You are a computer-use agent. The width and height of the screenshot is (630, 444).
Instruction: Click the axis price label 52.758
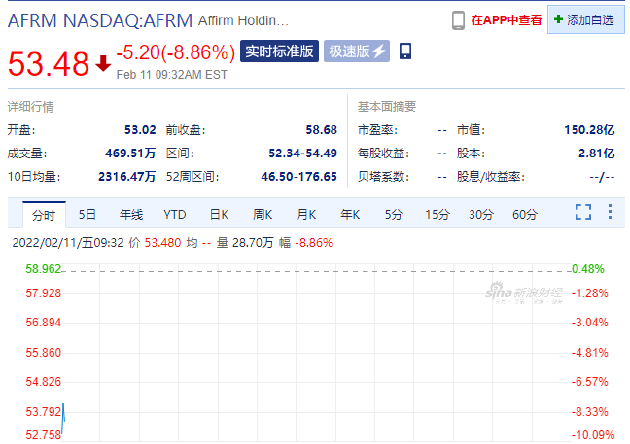(43, 435)
